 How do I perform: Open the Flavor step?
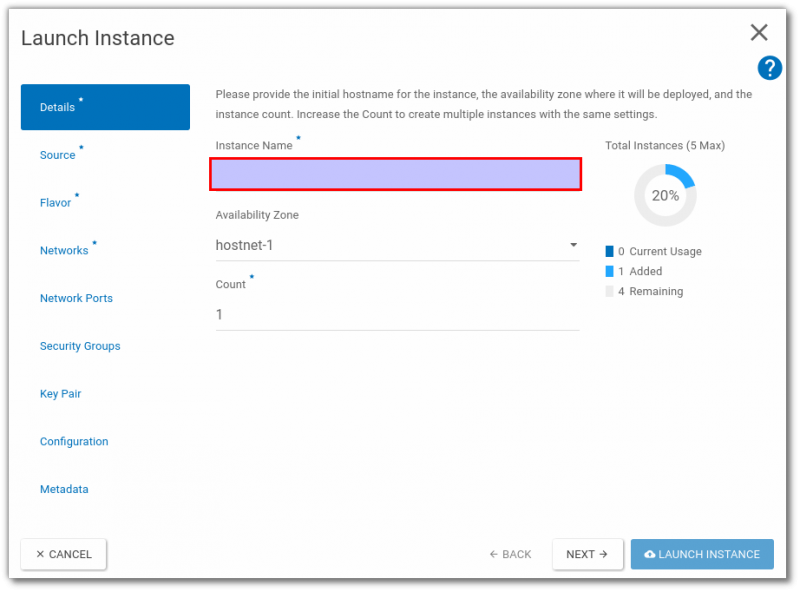(55, 203)
